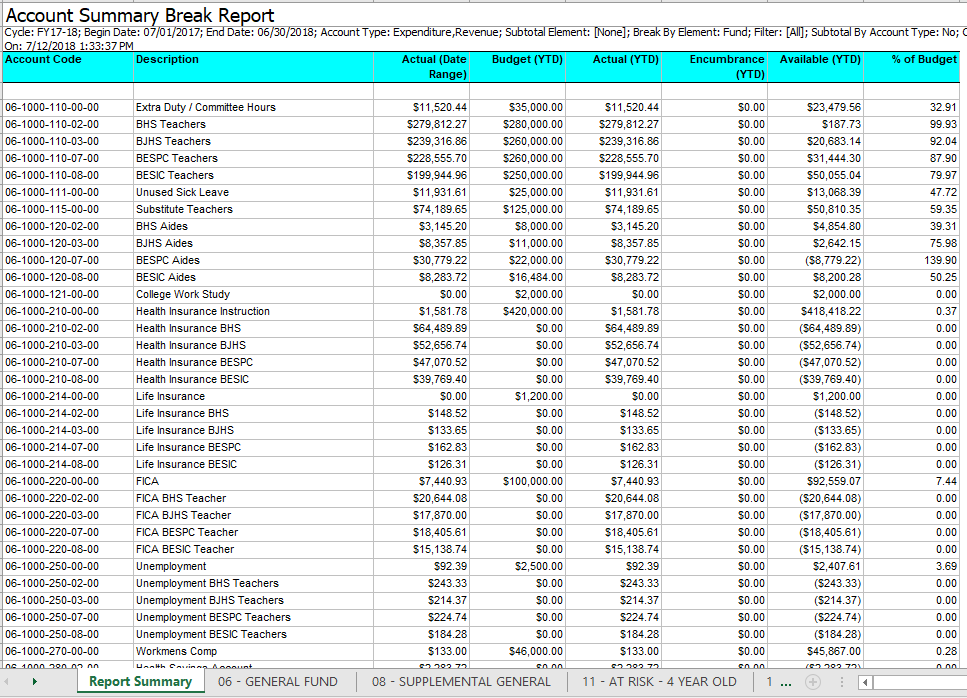
Task: Open the Report Summary sheet tab
Action: click(140, 682)
